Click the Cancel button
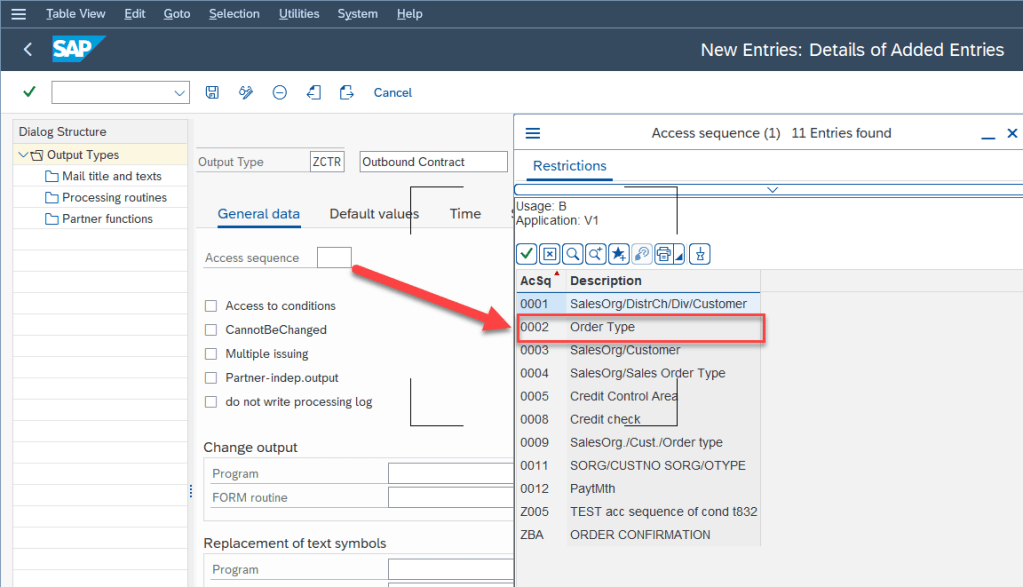The width and height of the screenshot is (1023, 587). tap(392, 92)
